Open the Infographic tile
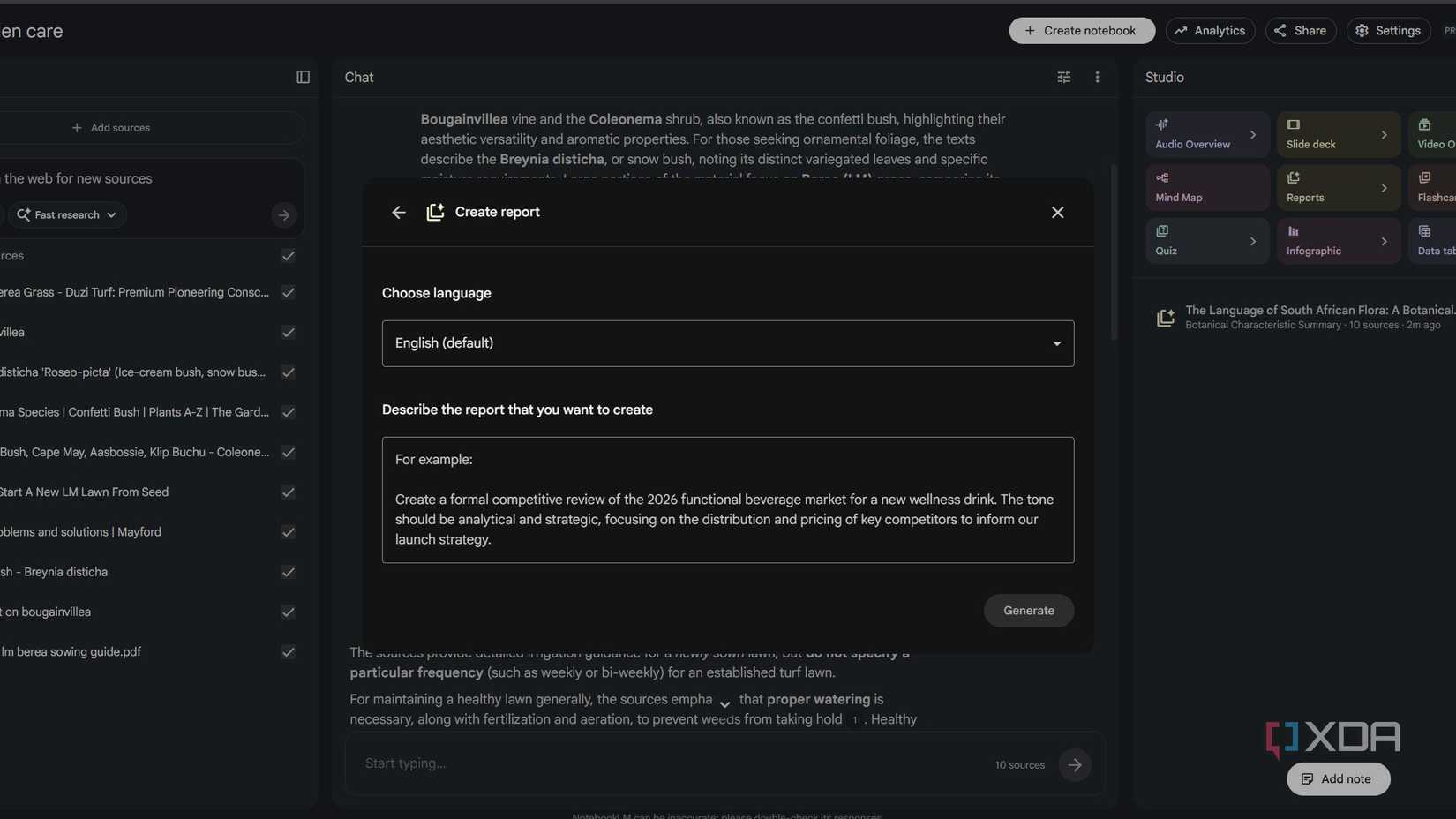Screen dimensions: 1456x819 coord(1326,242)
